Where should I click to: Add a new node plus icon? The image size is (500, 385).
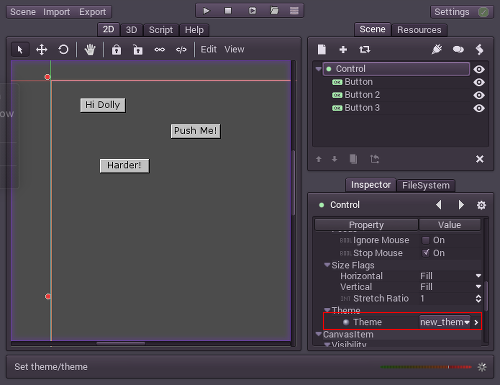tap(343, 50)
